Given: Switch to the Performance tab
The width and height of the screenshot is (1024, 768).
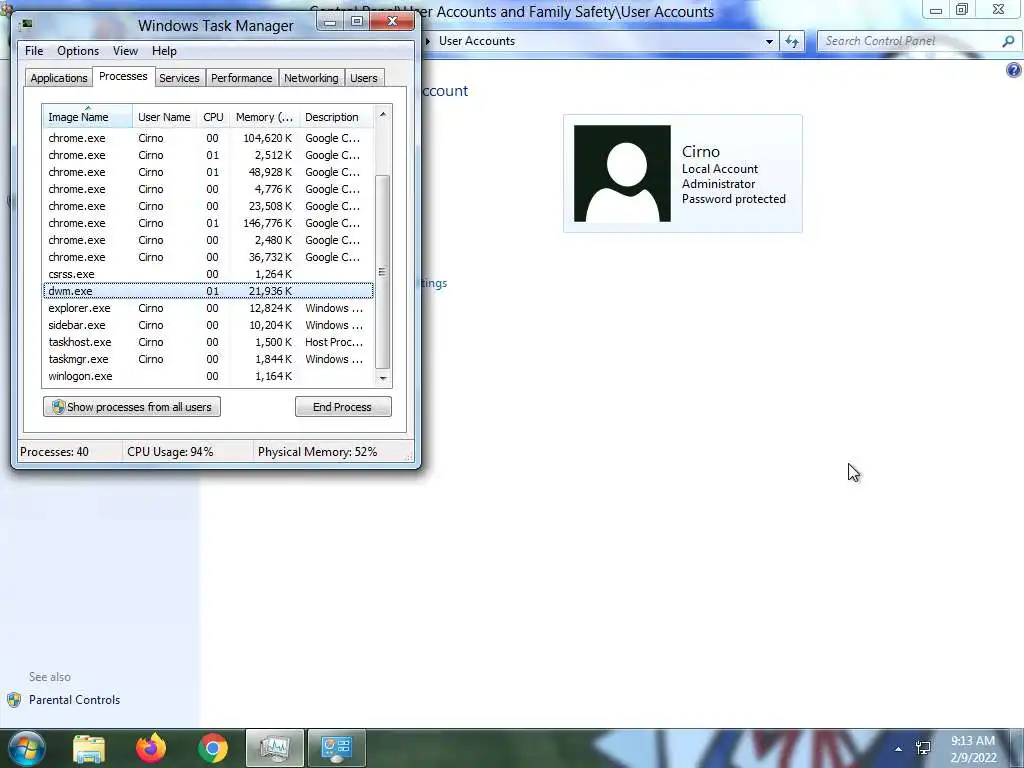Looking at the screenshot, I should click(x=242, y=78).
